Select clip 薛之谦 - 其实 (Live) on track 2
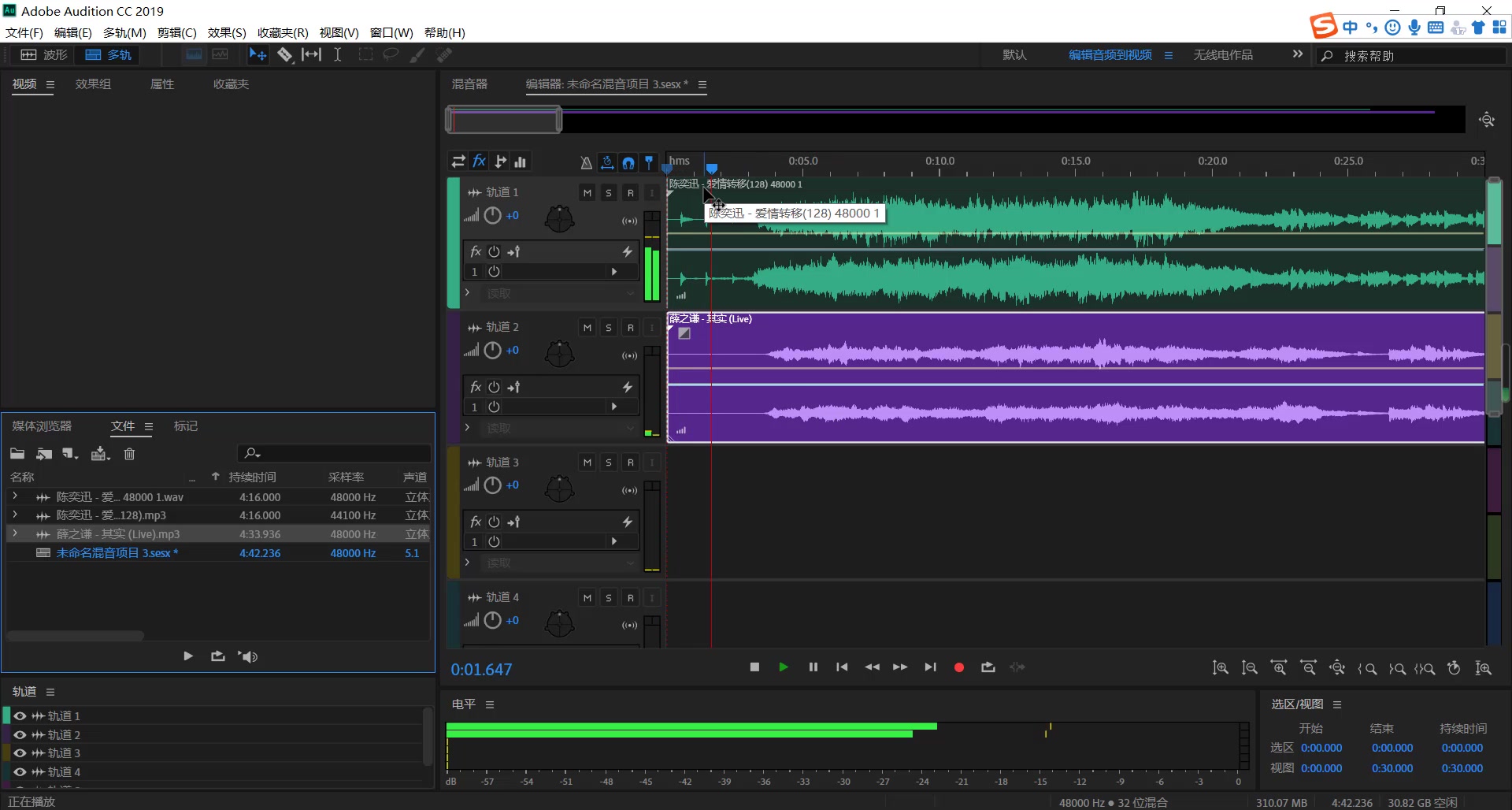This screenshot has width=1512, height=810. pyautogui.click(x=1076, y=377)
